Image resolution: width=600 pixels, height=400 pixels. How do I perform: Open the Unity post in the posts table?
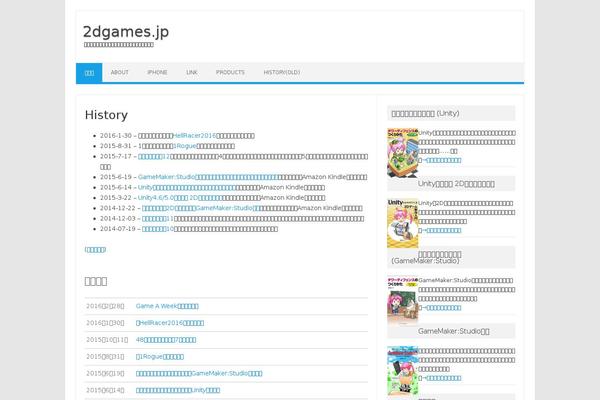coord(178,390)
